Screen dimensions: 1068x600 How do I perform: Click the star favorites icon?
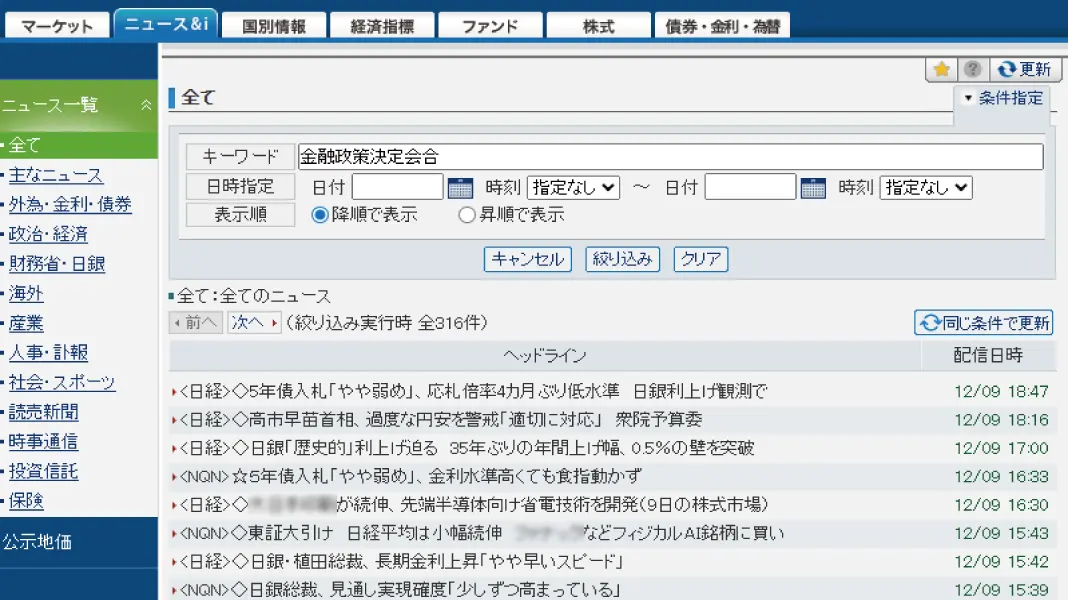pos(941,69)
